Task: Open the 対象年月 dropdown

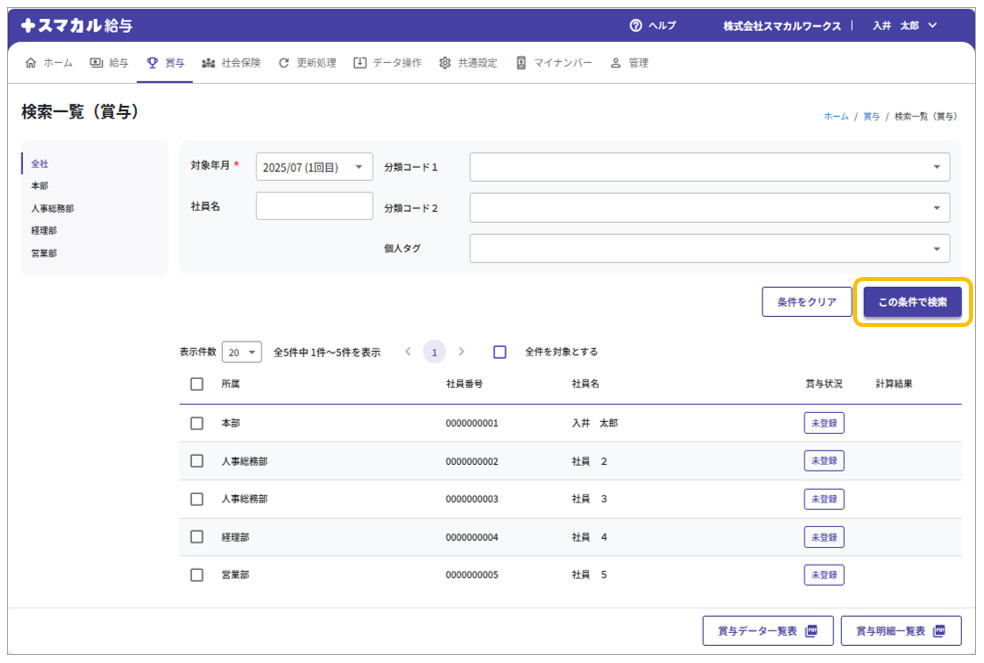Action: [314, 167]
